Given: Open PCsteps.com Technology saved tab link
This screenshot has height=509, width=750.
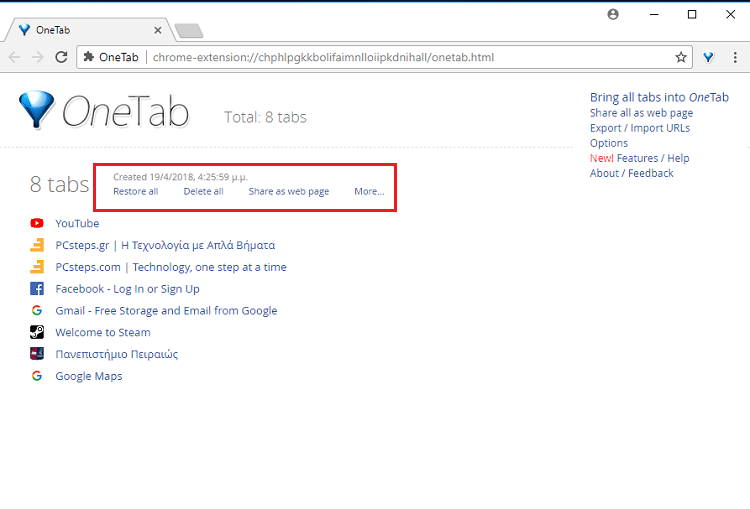Looking at the screenshot, I should point(171,267).
